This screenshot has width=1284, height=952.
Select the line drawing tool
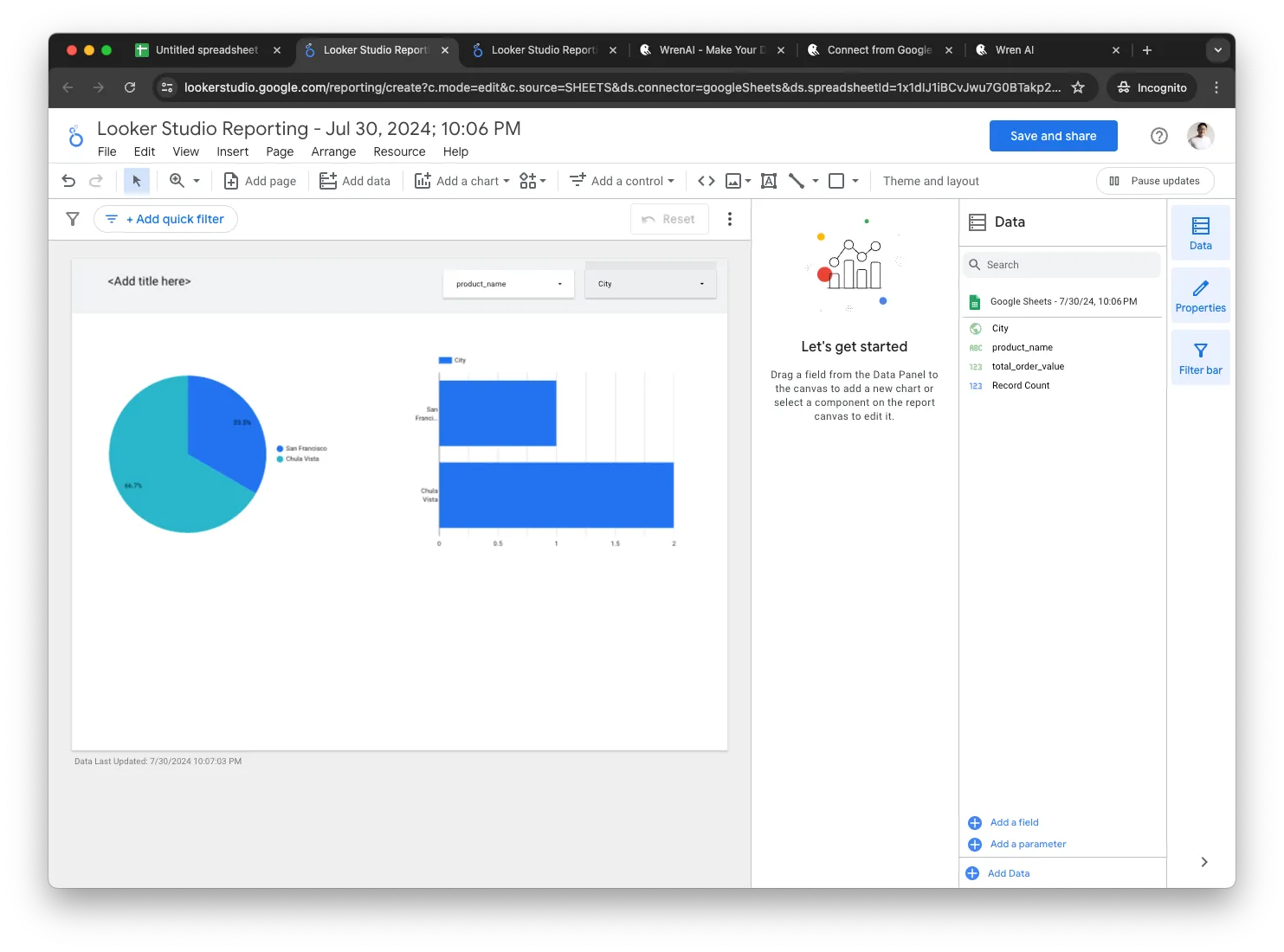[x=797, y=181]
